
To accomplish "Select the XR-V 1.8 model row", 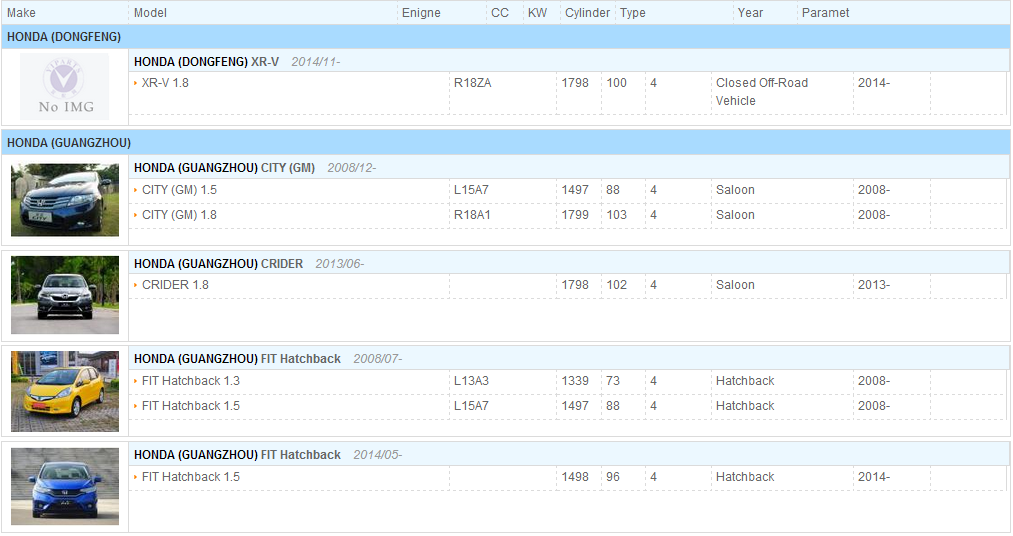I will coord(165,83).
